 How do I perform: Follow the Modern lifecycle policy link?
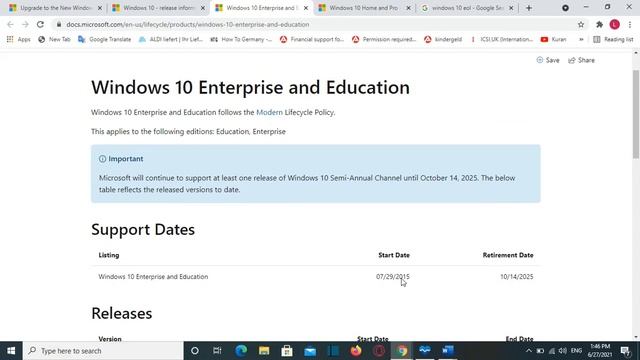269,112
